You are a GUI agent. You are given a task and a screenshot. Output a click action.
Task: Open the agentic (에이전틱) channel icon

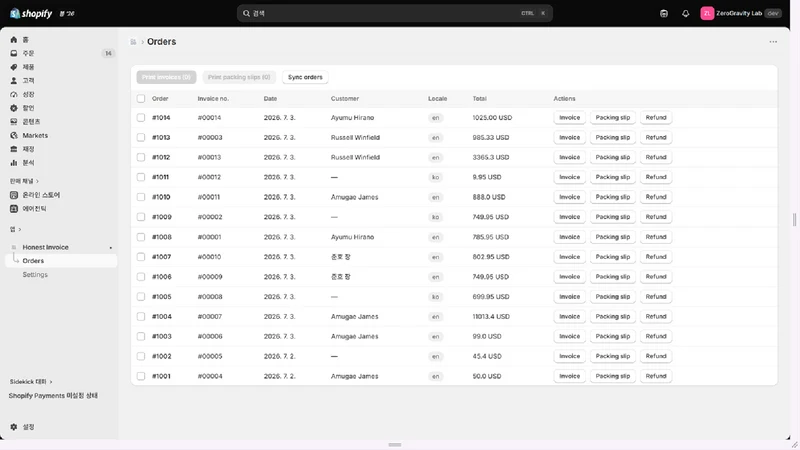14,209
